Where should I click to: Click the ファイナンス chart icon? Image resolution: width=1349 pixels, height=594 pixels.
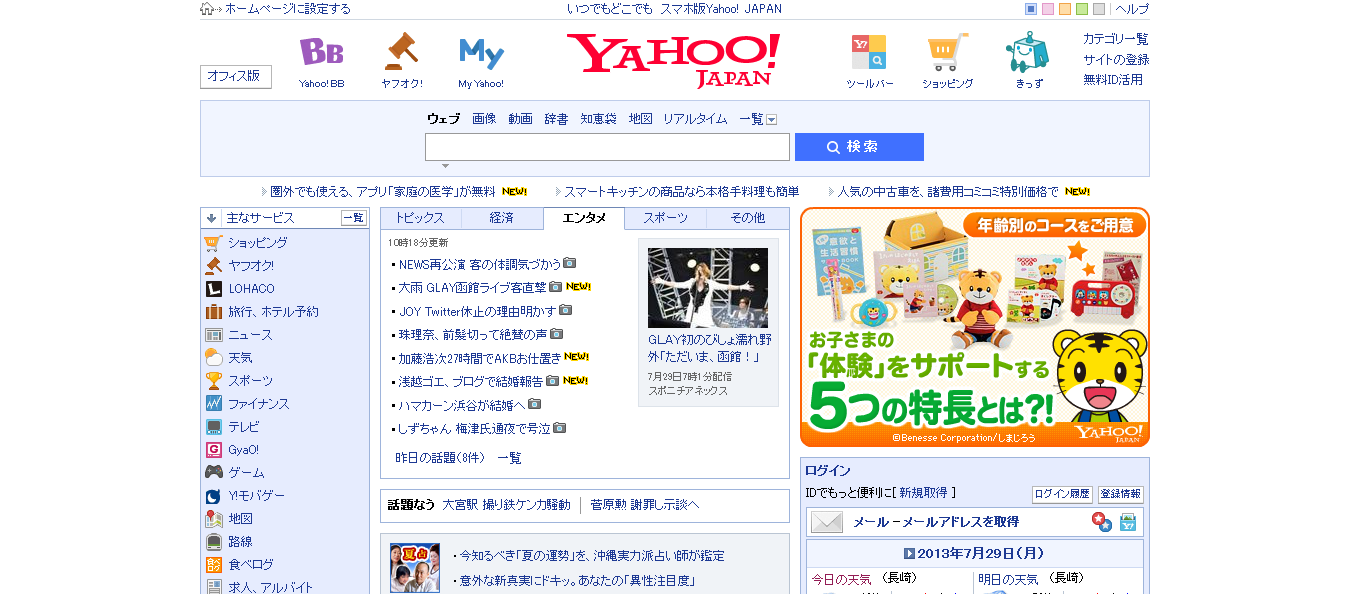pos(213,404)
